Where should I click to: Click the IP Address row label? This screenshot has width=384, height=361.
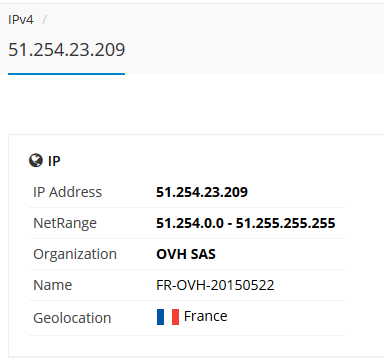coord(67,192)
